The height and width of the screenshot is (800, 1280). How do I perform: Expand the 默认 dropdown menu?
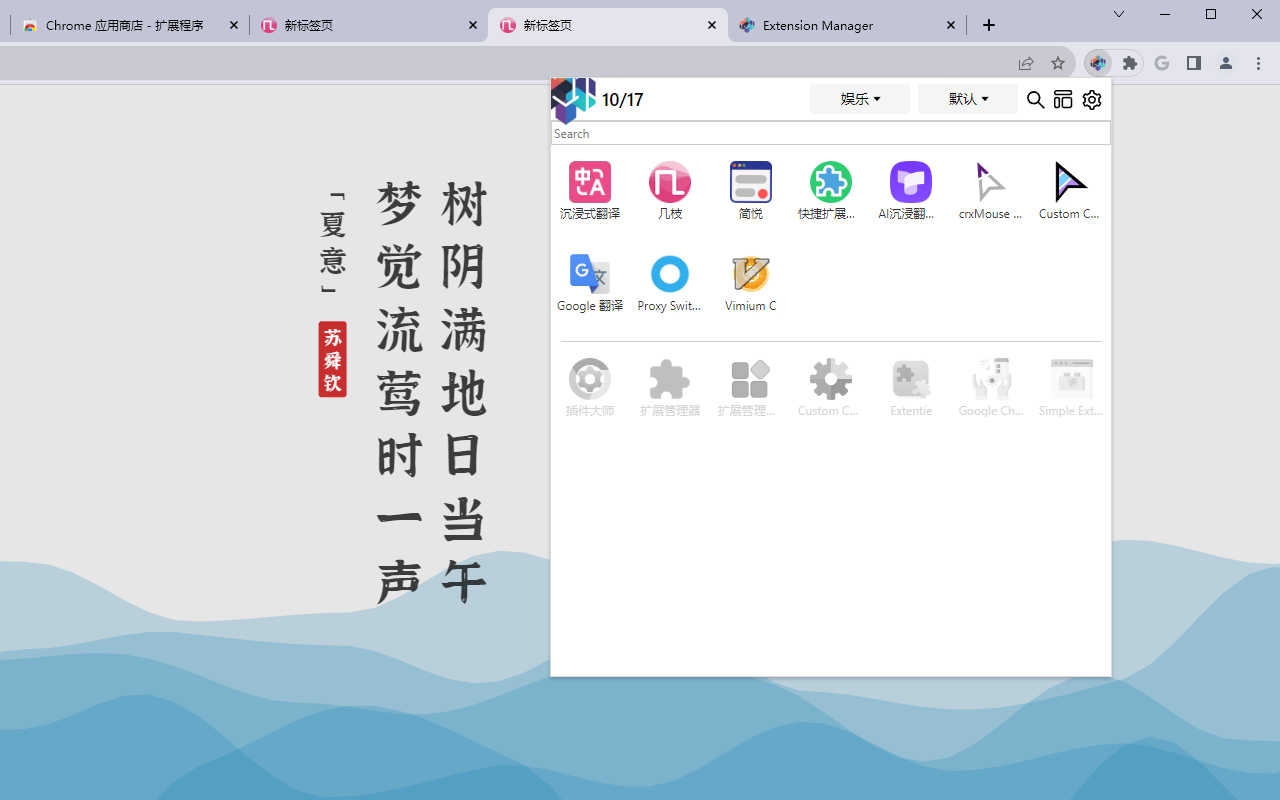tap(967, 99)
